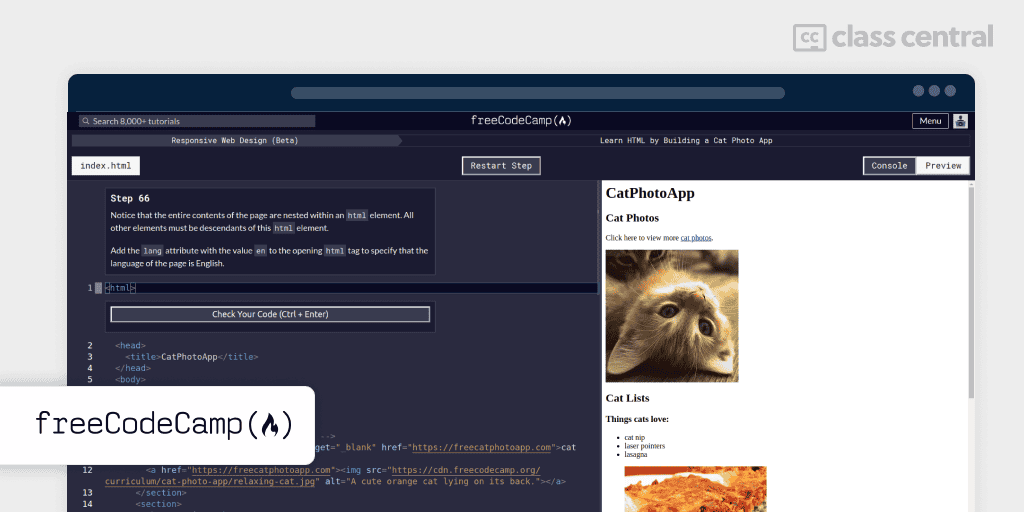Focus the Search 8,000+ tutorials field
Image resolution: width=1024 pixels, height=512 pixels.
click(x=197, y=121)
